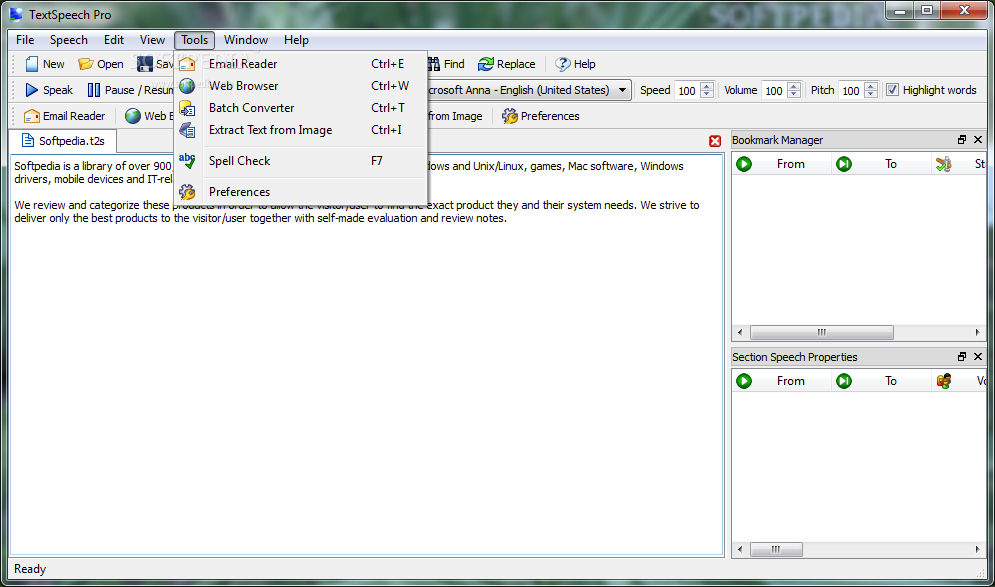
Task: Increase Pitch with up spinner arrow
Action: click(x=871, y=86)
